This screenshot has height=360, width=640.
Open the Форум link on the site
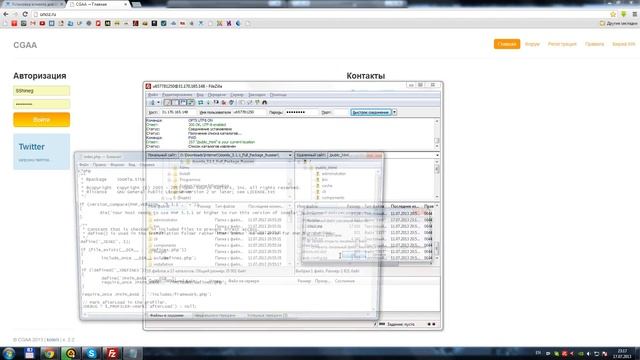click(532, 44)
